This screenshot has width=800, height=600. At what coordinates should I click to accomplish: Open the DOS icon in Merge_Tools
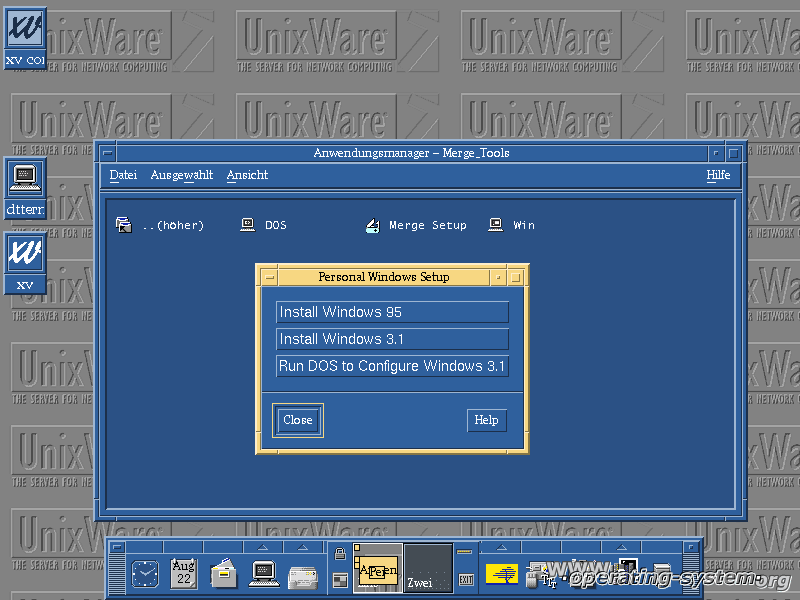[x=248, y=224]
